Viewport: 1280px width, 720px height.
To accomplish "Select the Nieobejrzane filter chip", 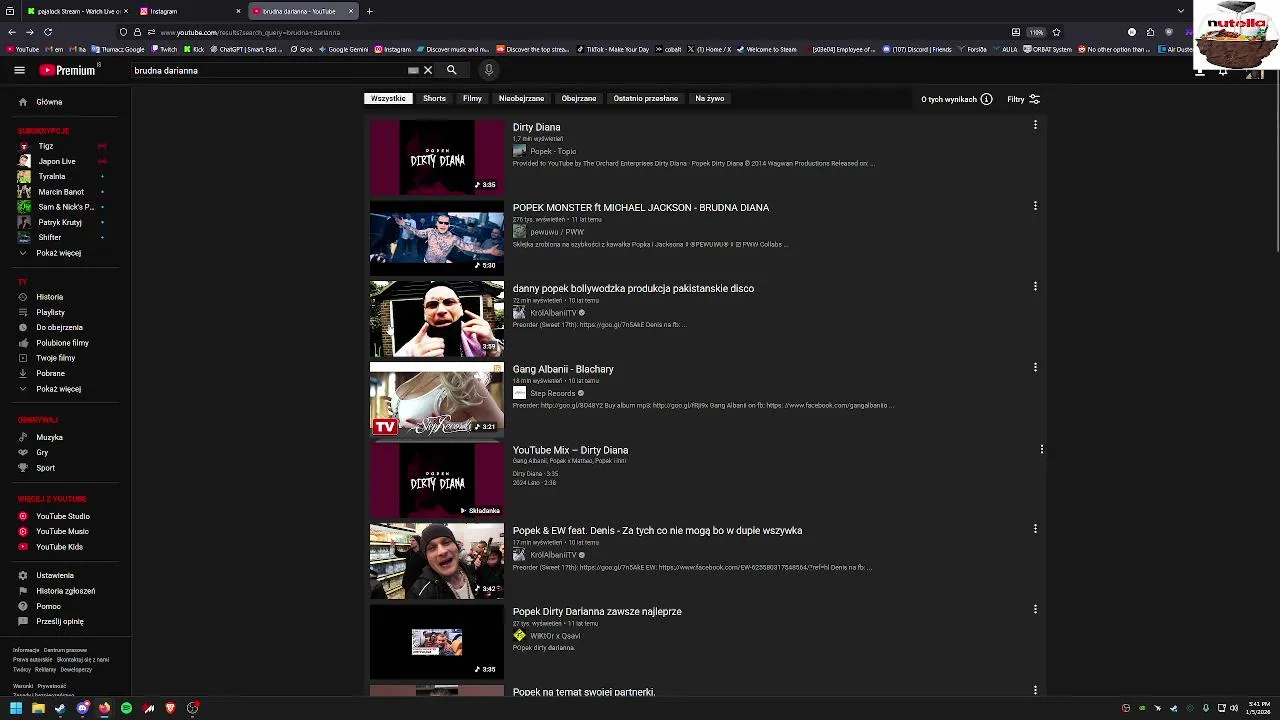I will [521, 99].
